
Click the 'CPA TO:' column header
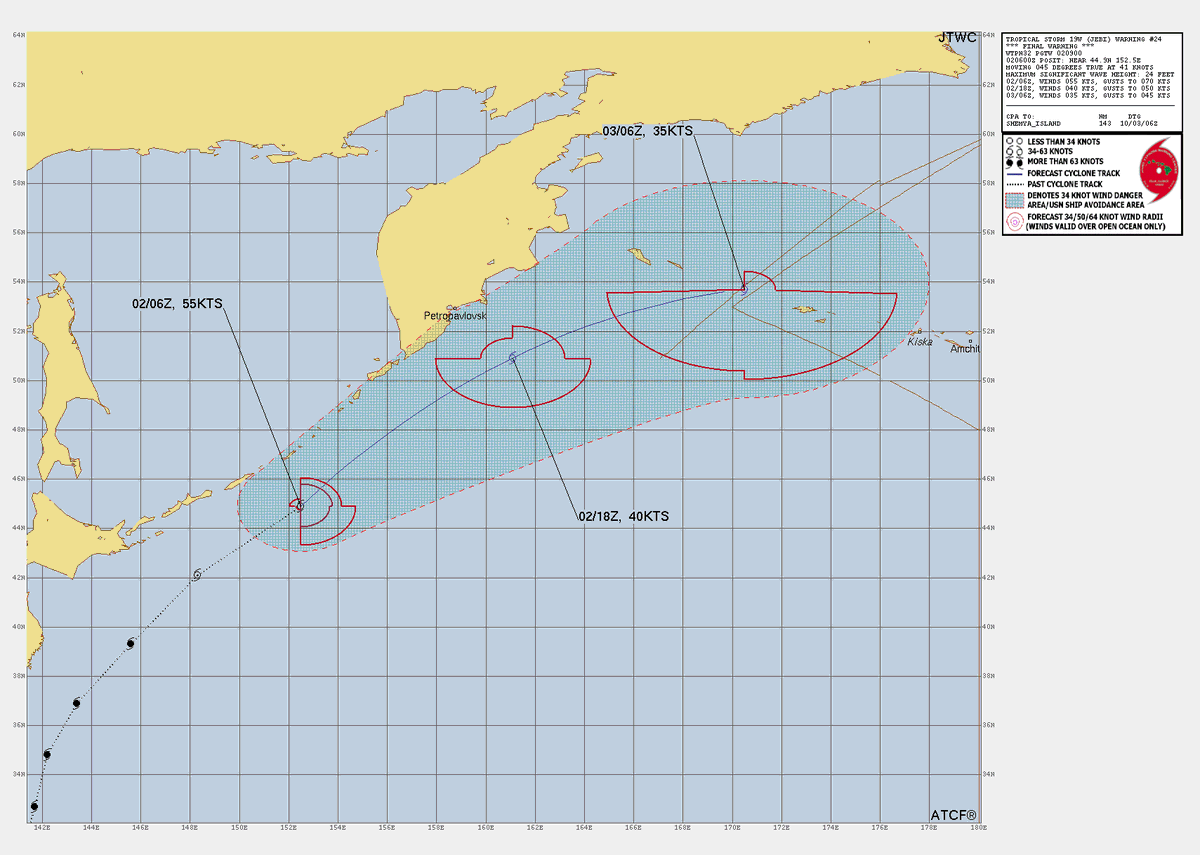1020,117
